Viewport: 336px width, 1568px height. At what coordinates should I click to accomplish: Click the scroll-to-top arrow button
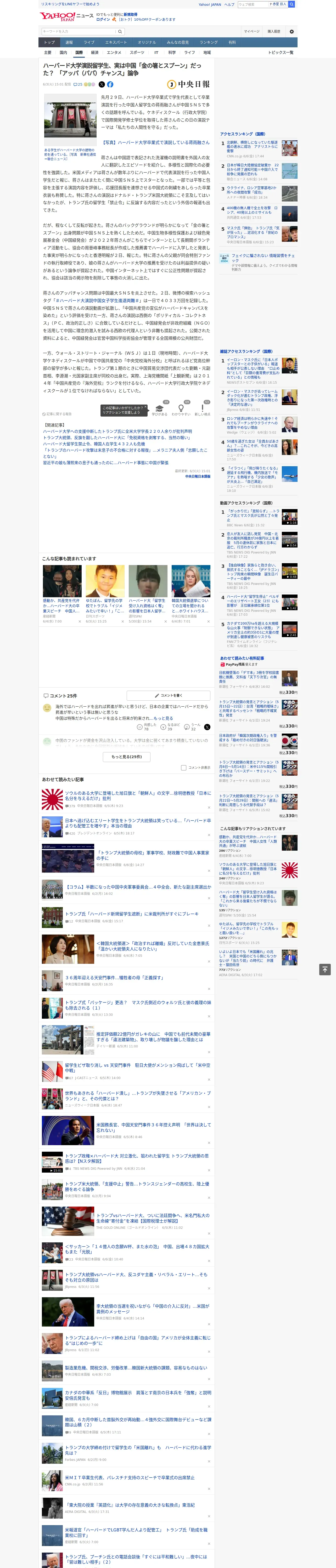click(x=325, y=969)
